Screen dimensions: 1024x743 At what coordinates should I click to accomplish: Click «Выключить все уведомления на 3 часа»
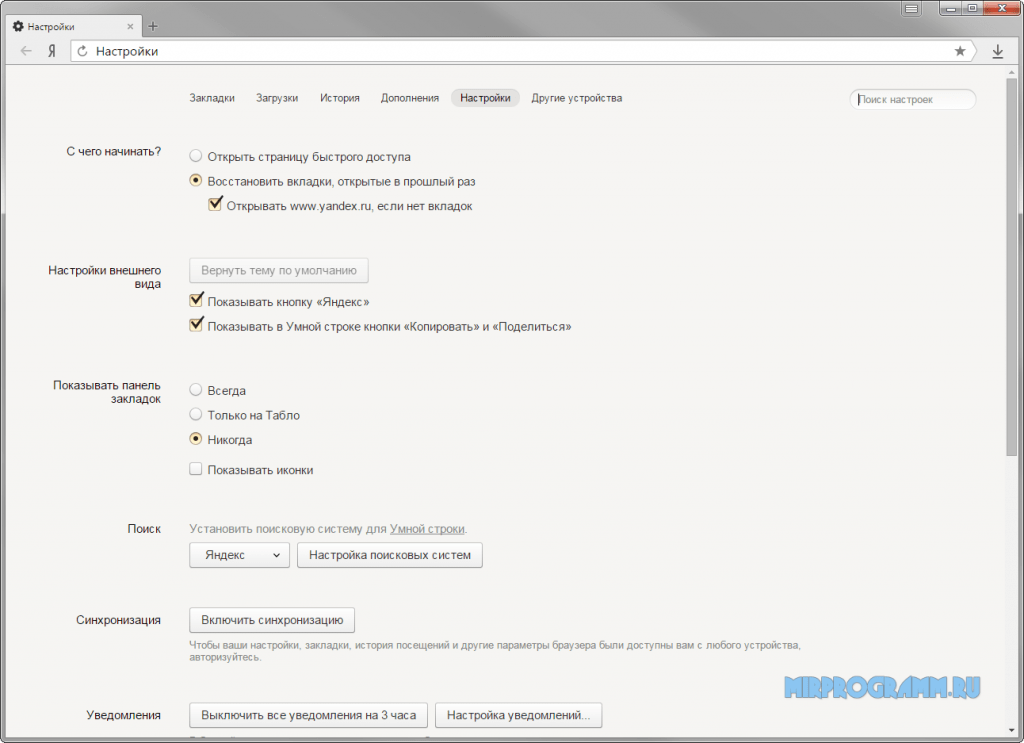[308, 715]
